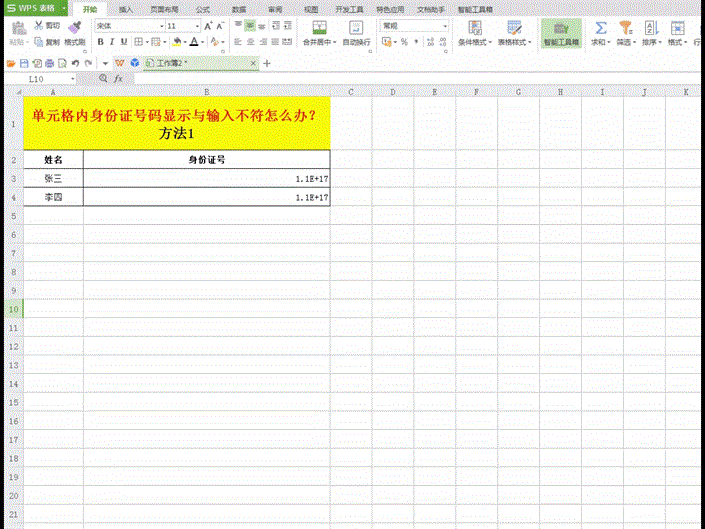Click the Filter (筛选) funnel icon

626,29
